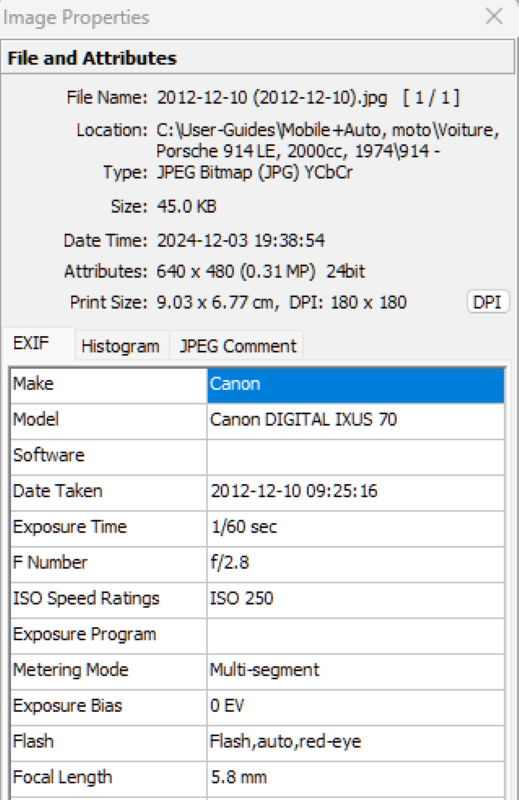519x800 pixels.
Task: Switch to the Histogram tab
Action: point(120,346)
